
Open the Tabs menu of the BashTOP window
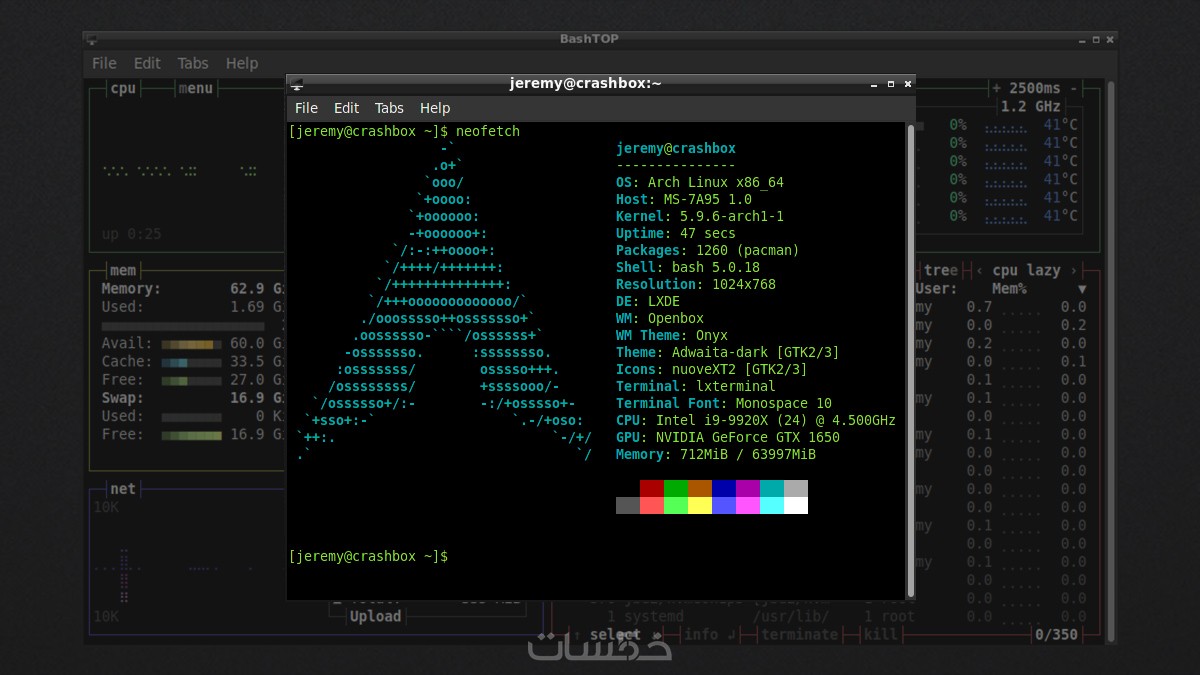(x=193, y=63)
